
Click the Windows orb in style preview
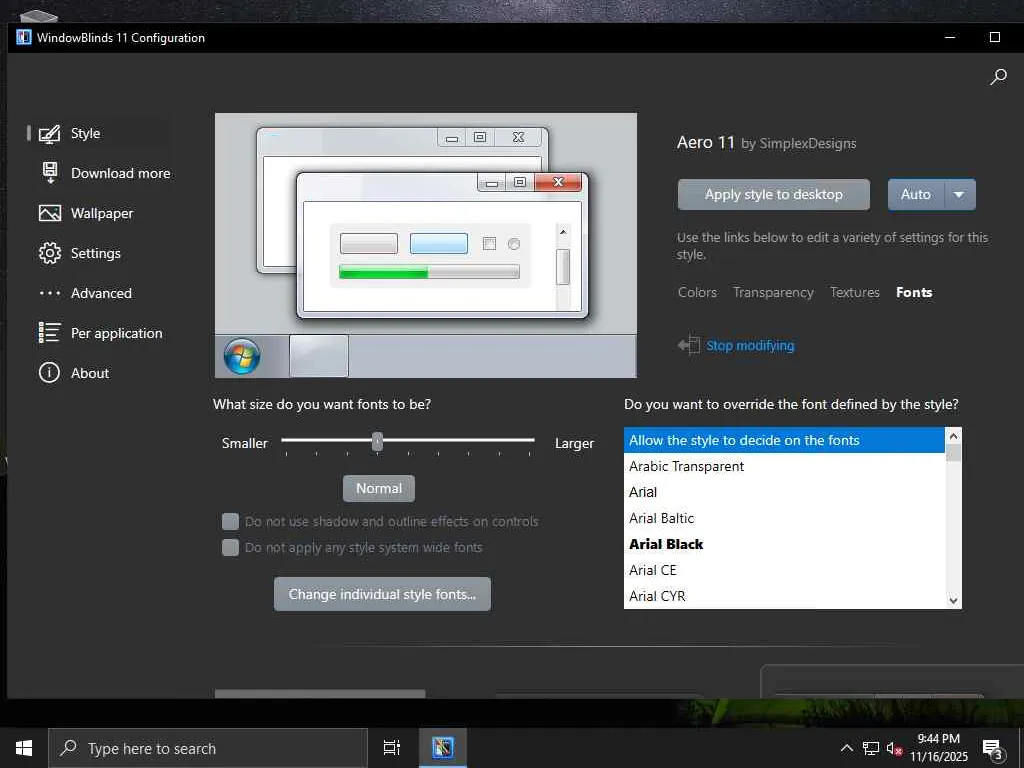pyautogui.click(x=242, y=357)
